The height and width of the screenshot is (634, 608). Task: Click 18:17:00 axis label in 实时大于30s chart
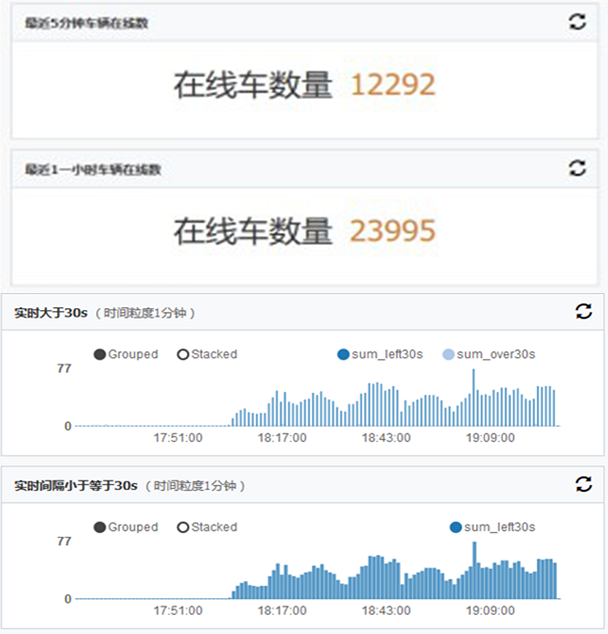coord(282,437)
